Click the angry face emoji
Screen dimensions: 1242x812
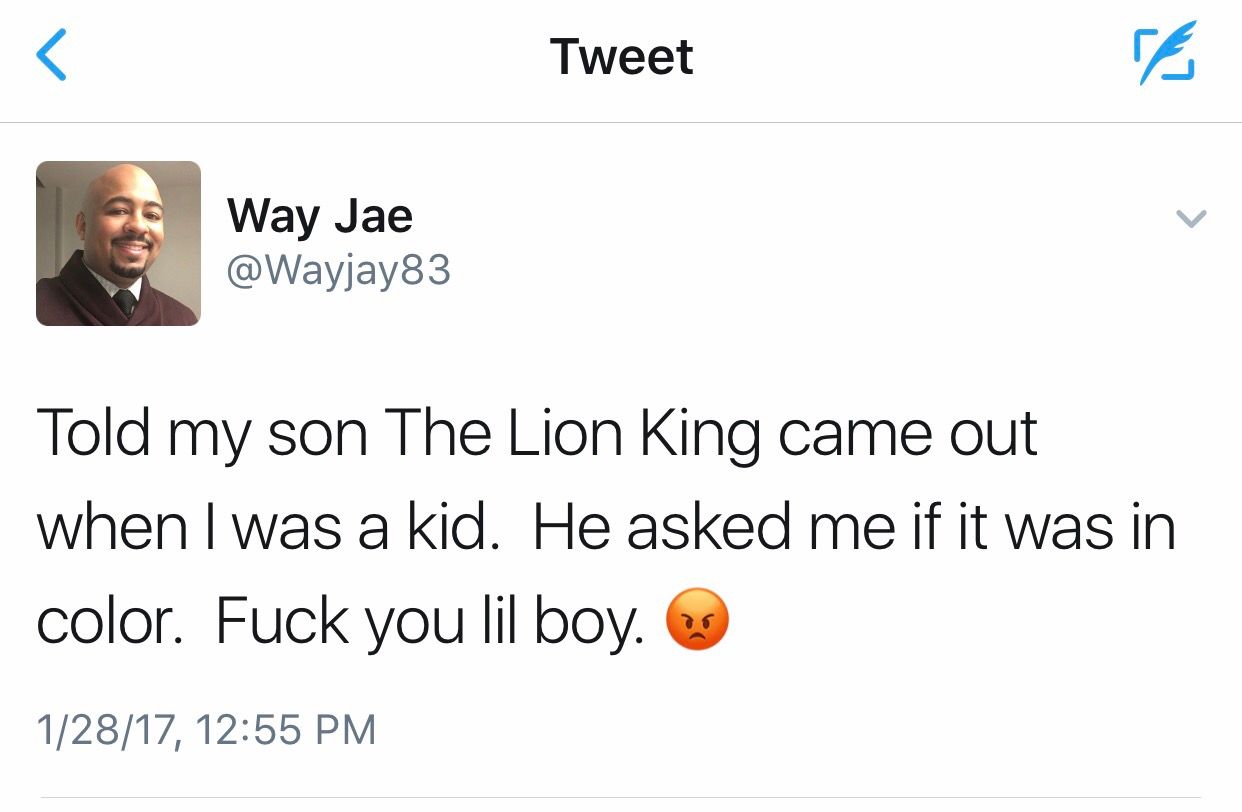tap(698, 620)
